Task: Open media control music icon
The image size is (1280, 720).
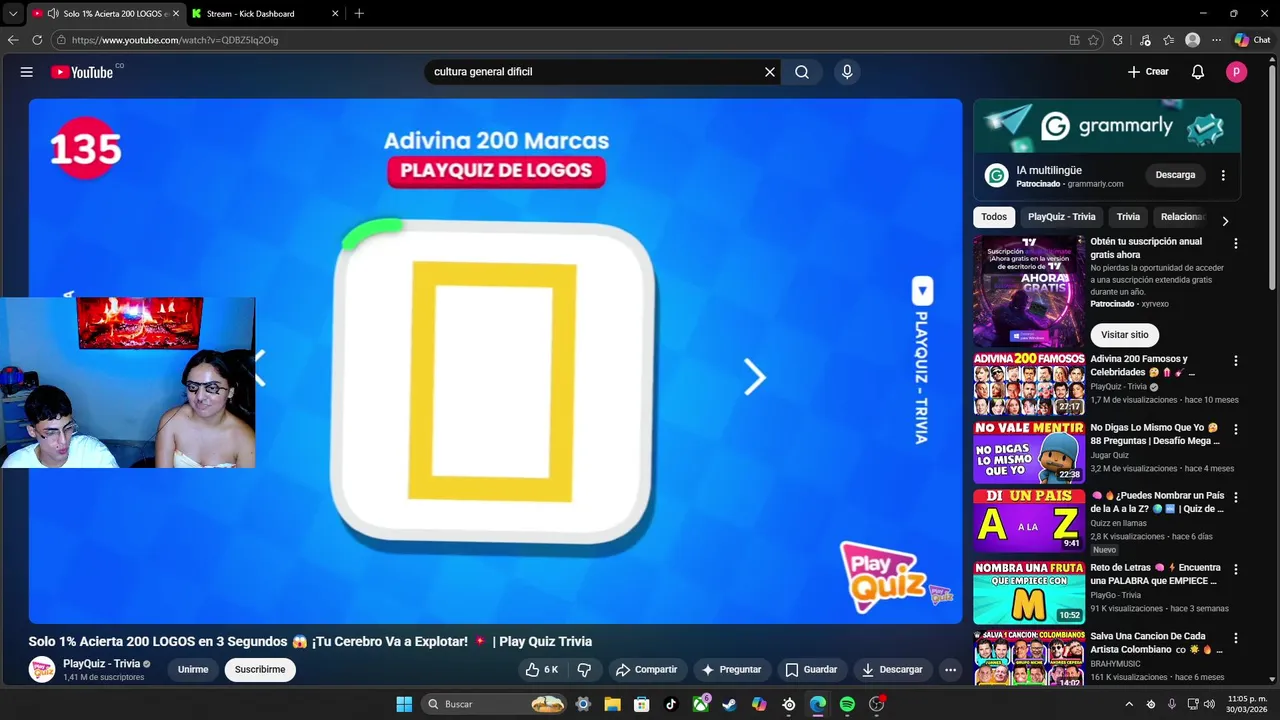Action: click(1145, 40)
